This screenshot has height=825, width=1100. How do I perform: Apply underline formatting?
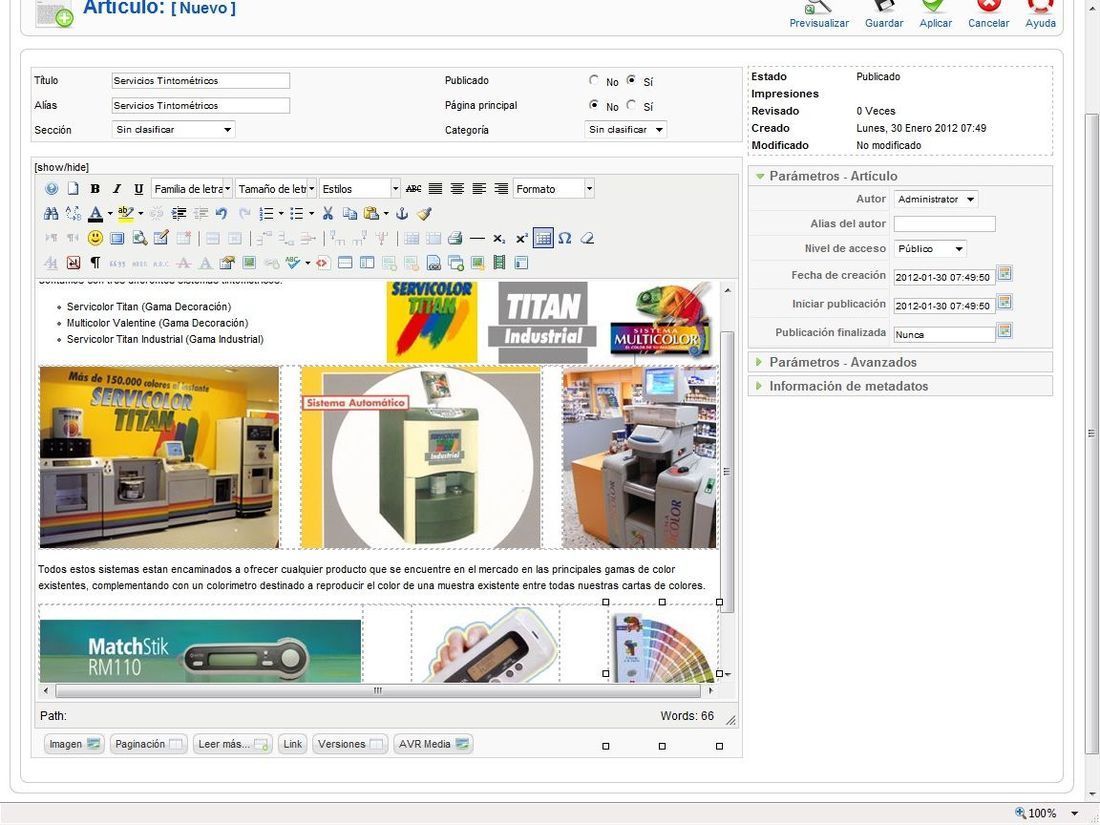coord(138,189)
